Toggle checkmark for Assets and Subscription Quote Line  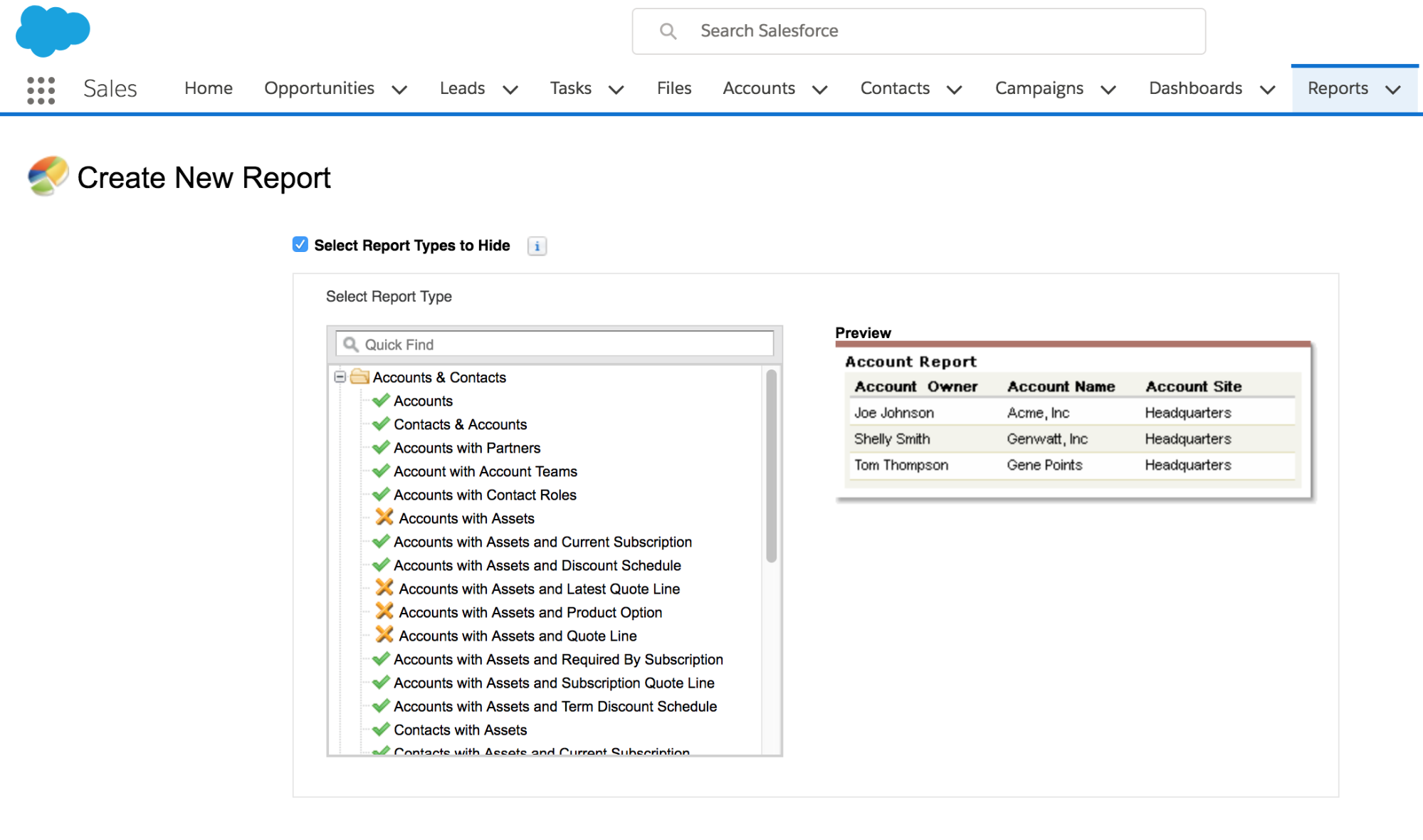381,682
